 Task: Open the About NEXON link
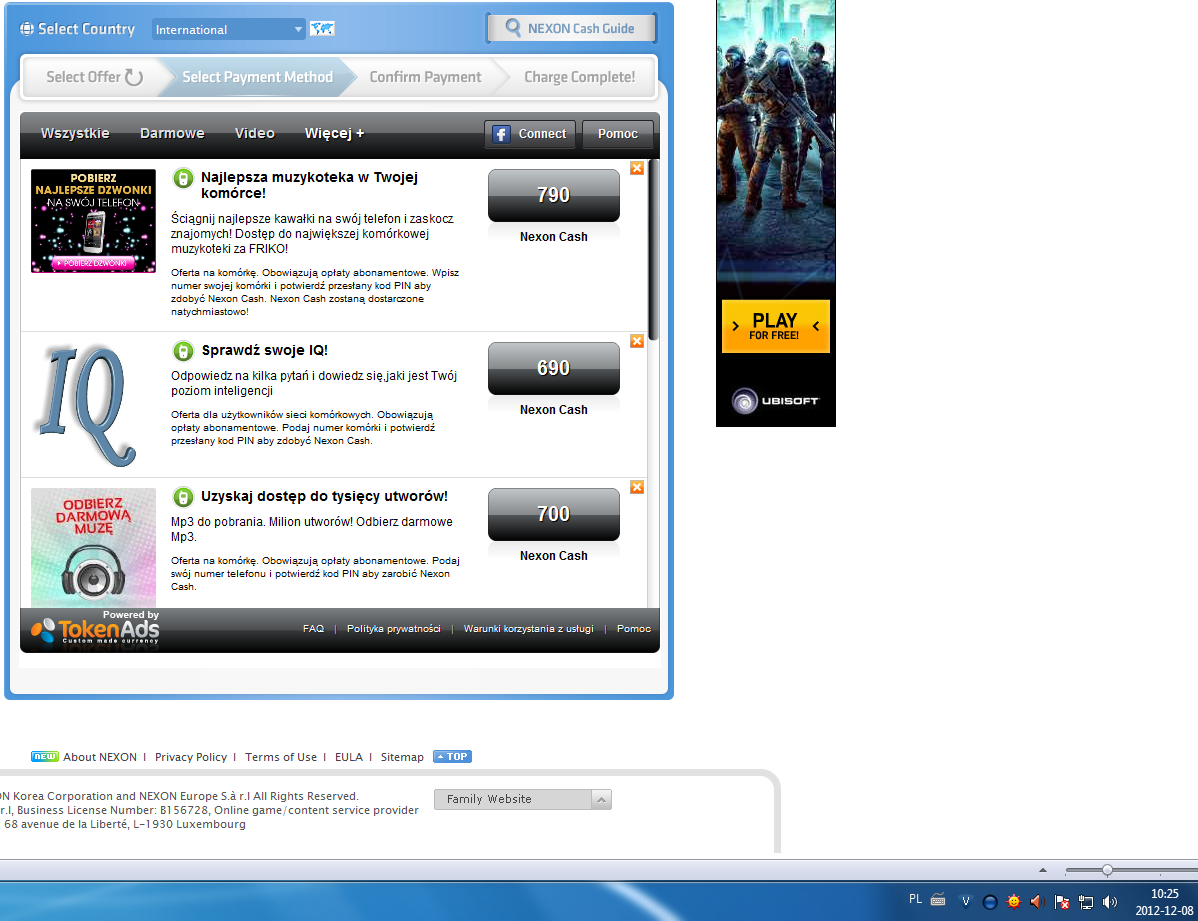click(x=100, y=757)
